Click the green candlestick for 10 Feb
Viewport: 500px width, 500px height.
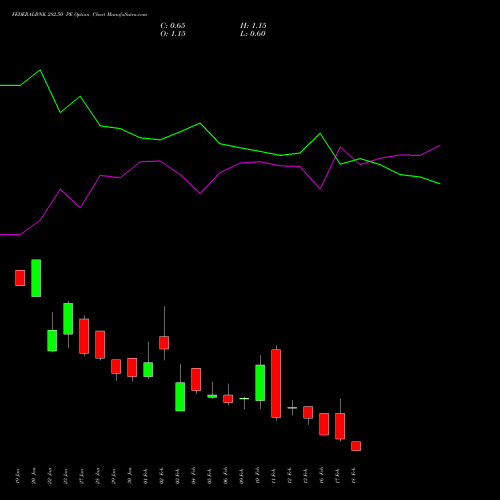pos(260,383)
